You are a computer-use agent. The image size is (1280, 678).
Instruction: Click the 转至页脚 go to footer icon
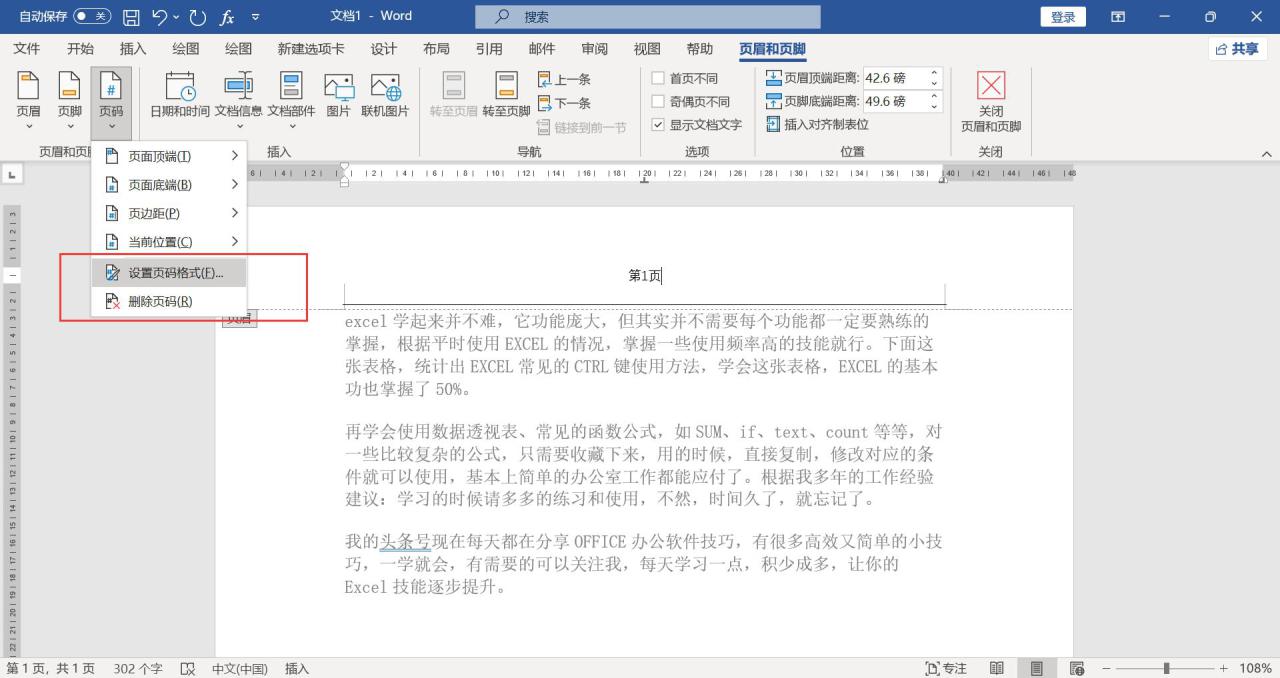pyautogui.click(x=507, y=96)
